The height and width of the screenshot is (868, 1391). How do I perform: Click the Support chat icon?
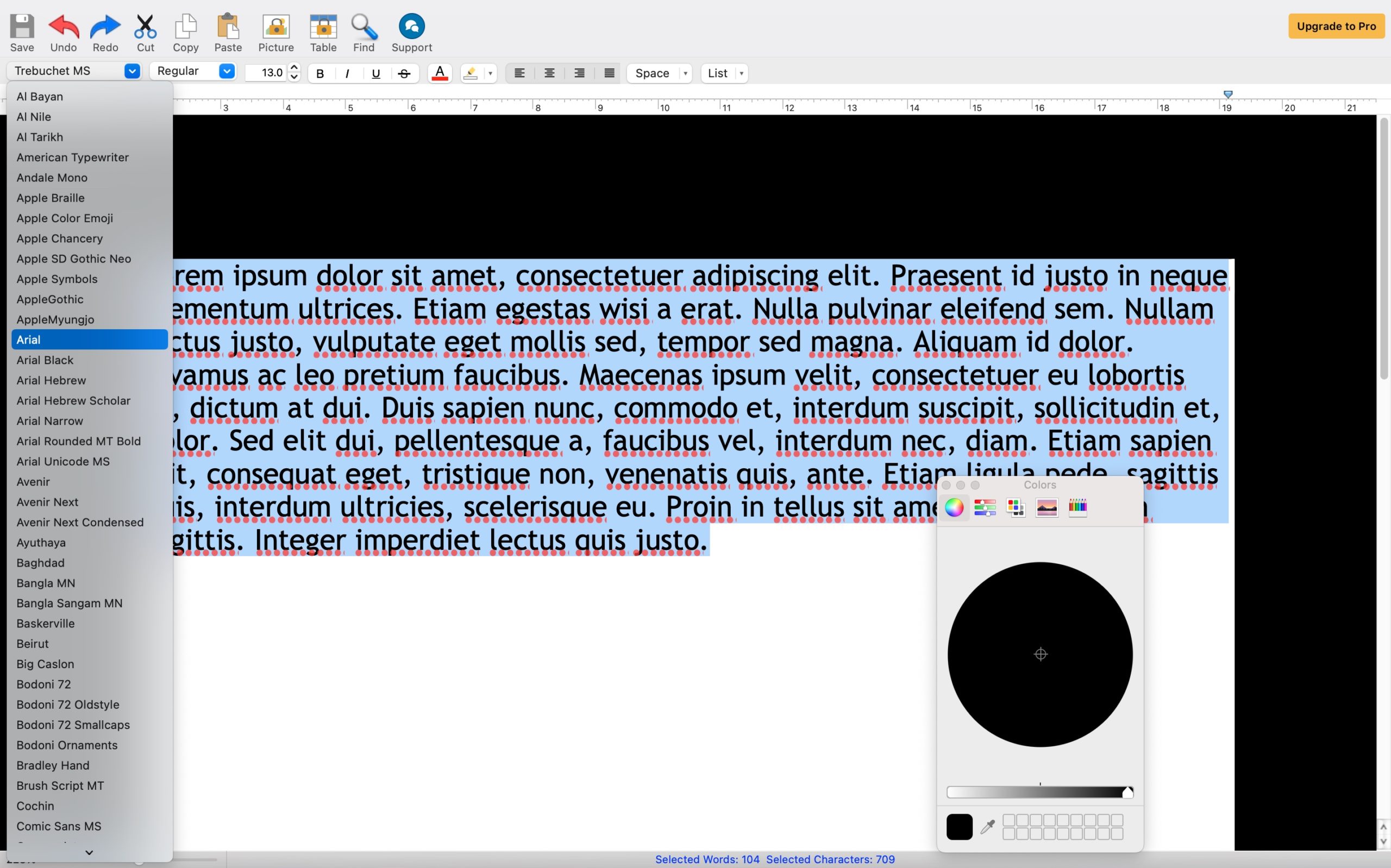(x=412, y=27)
